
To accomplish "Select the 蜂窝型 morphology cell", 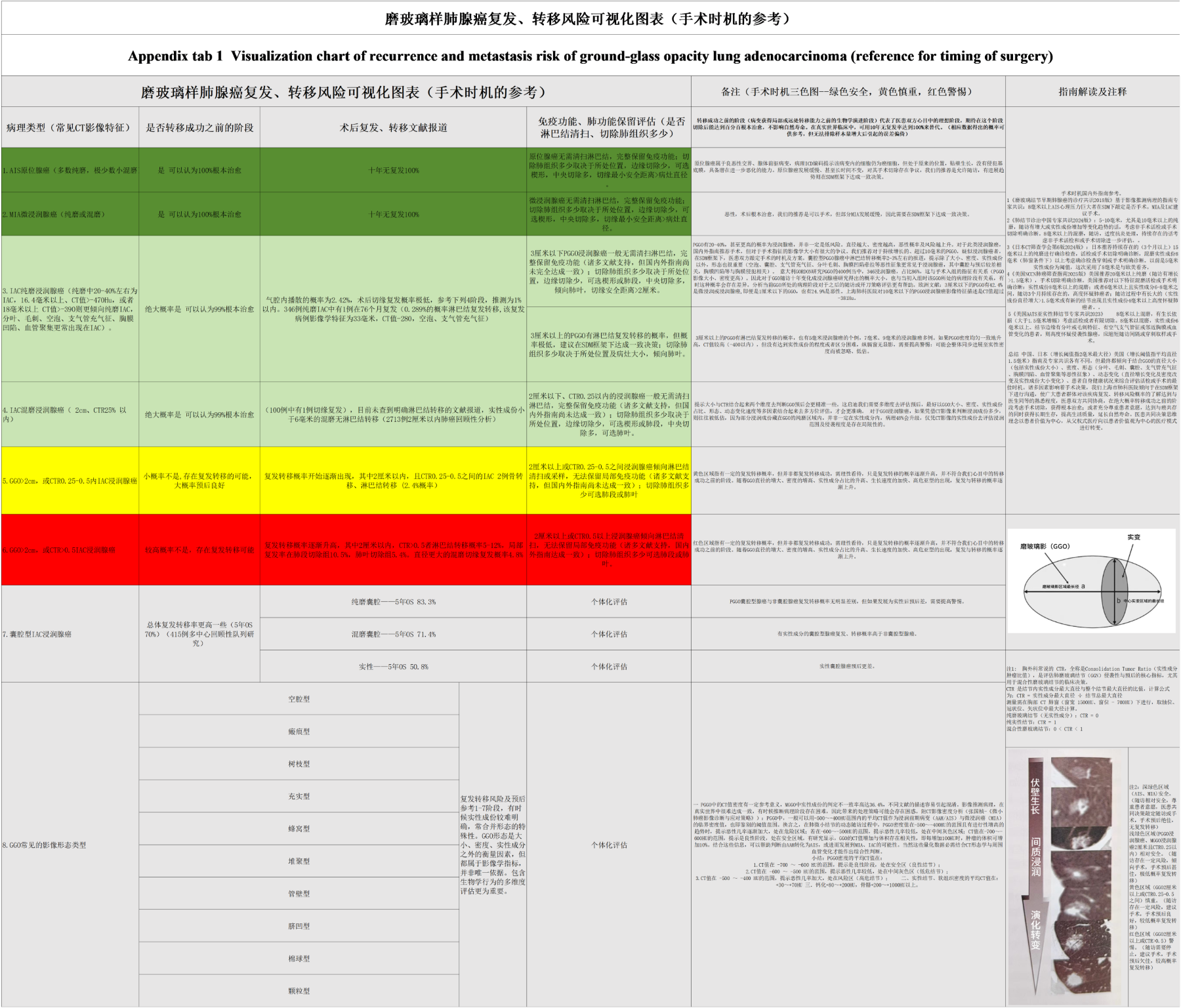I will tap(299, 829).
